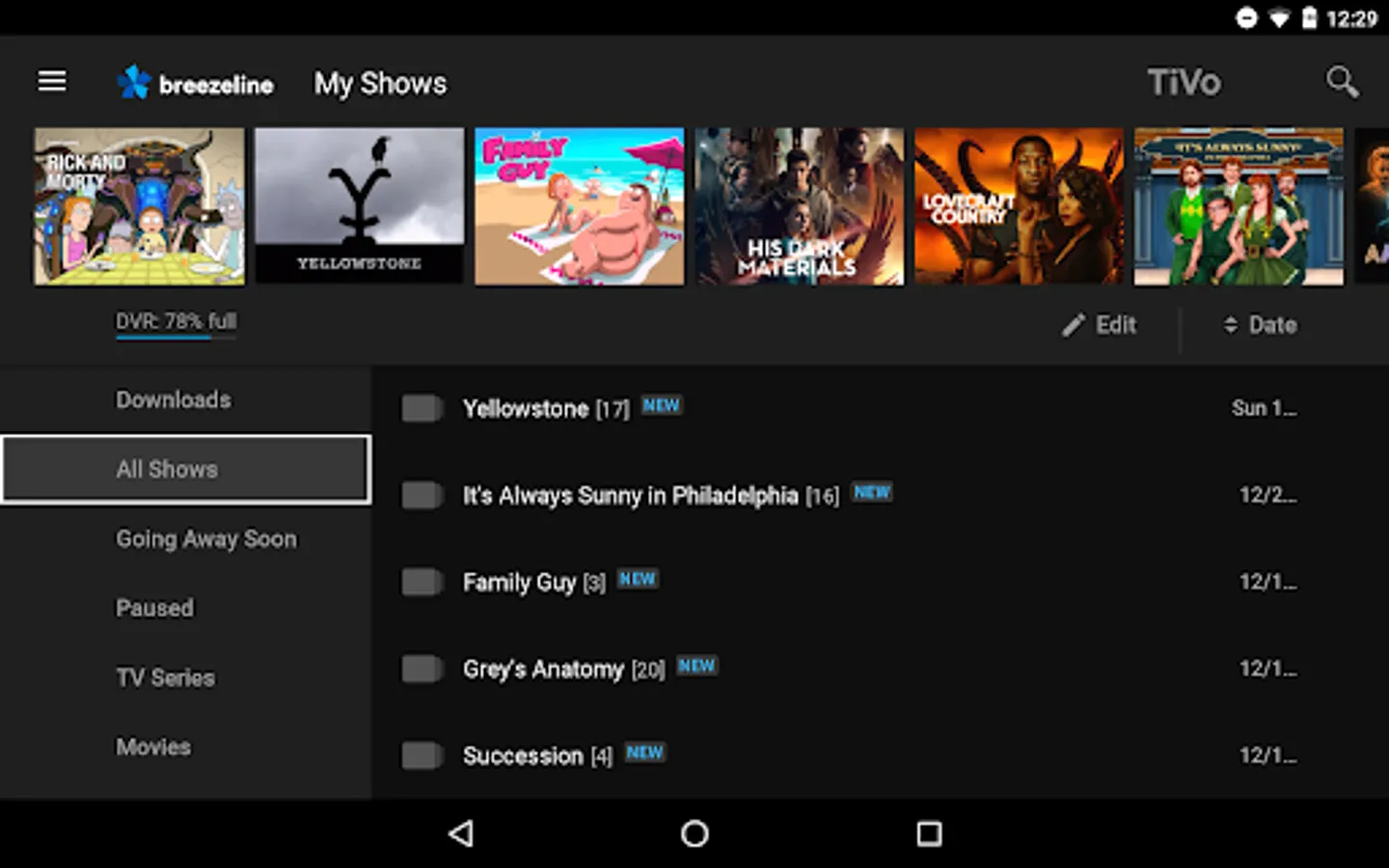Tap Android back button

coord(461,833)
